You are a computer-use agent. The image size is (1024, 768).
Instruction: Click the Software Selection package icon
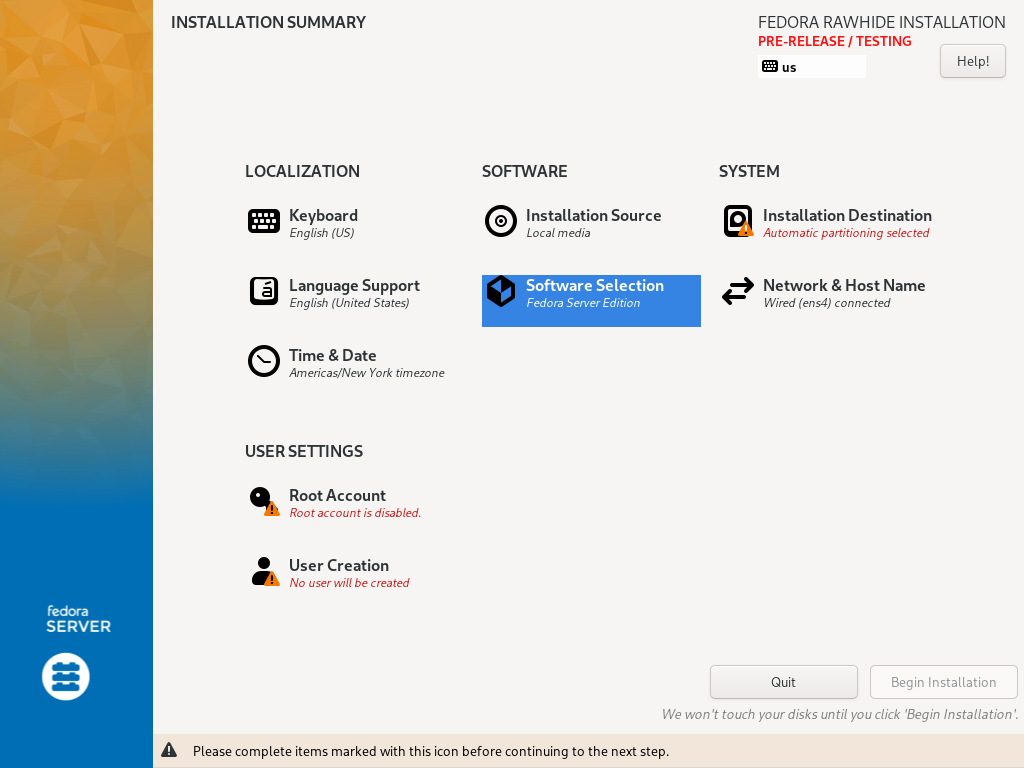click(x=501, y=291)
